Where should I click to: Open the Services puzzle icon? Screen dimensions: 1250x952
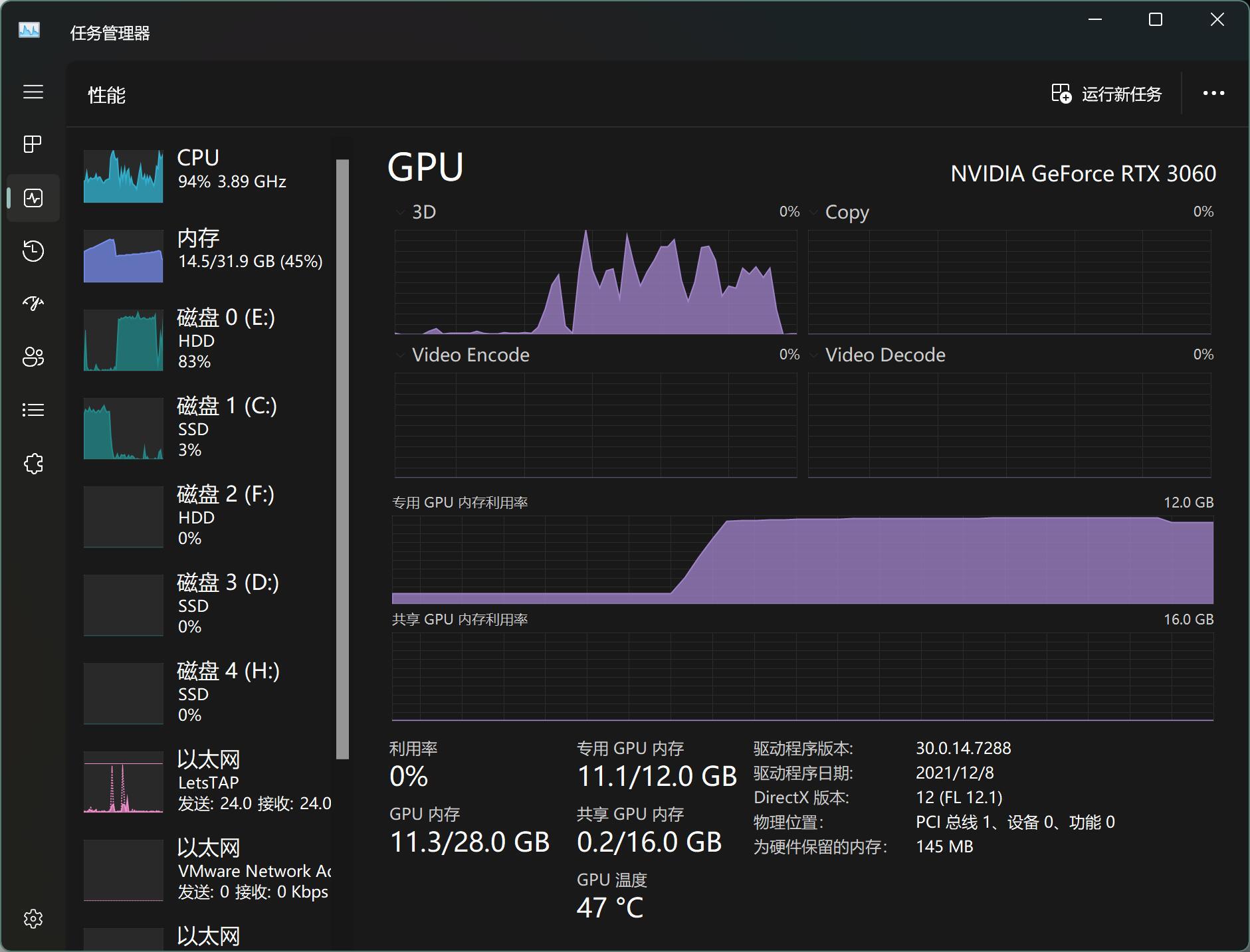[x=33, y=463]
